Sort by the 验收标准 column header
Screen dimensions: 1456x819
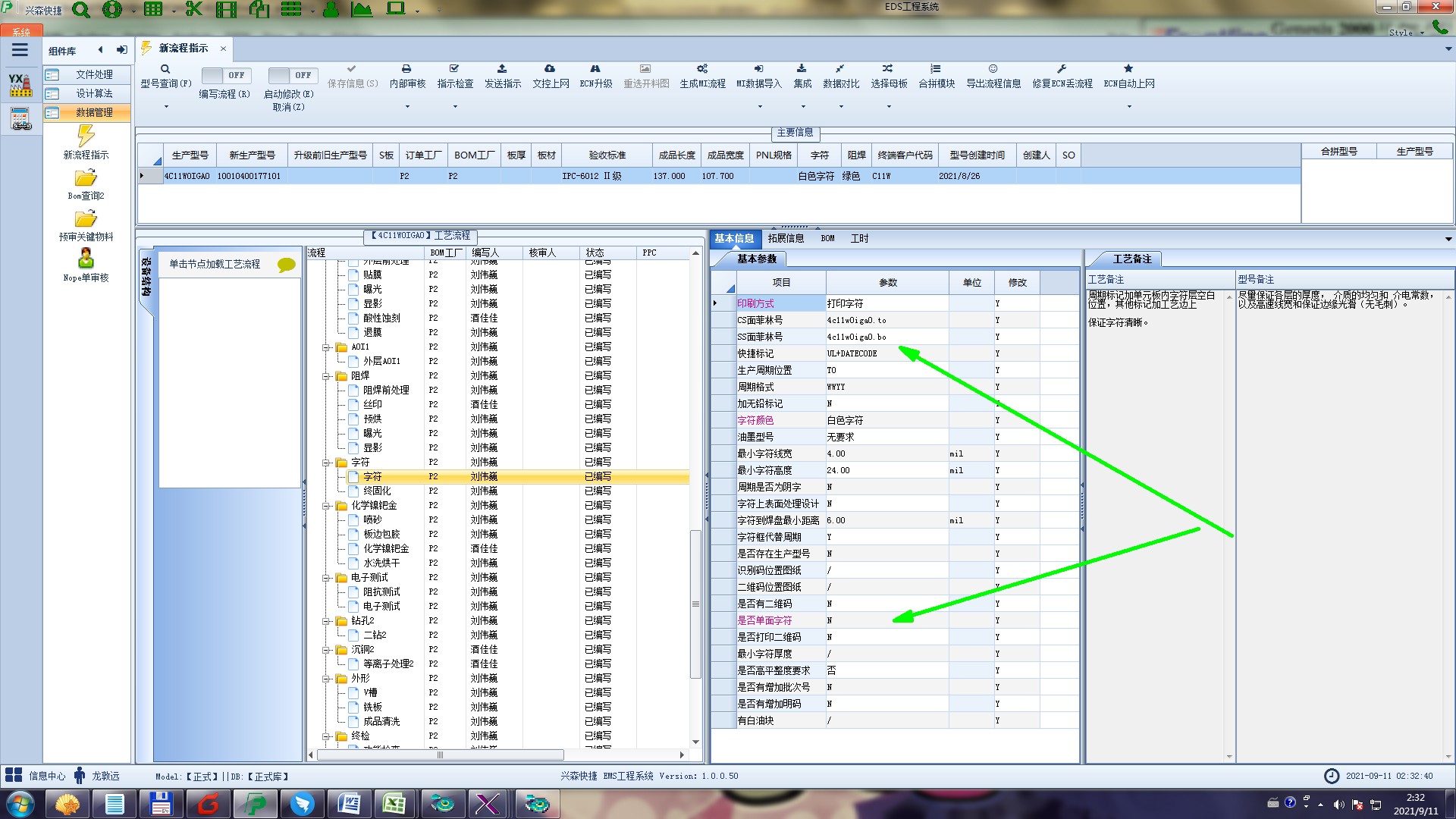[607, 155]
